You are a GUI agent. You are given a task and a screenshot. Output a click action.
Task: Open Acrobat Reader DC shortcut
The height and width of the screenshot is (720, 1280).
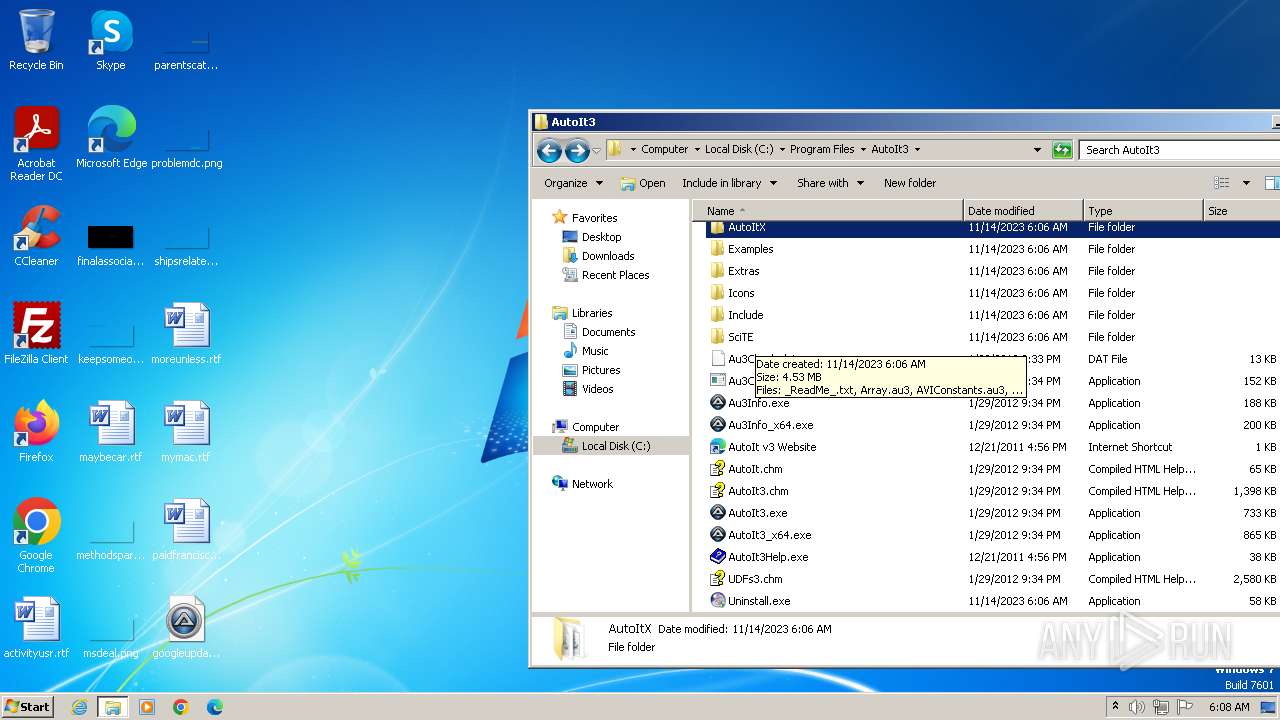pyautogui.click(x=36, y=144)
